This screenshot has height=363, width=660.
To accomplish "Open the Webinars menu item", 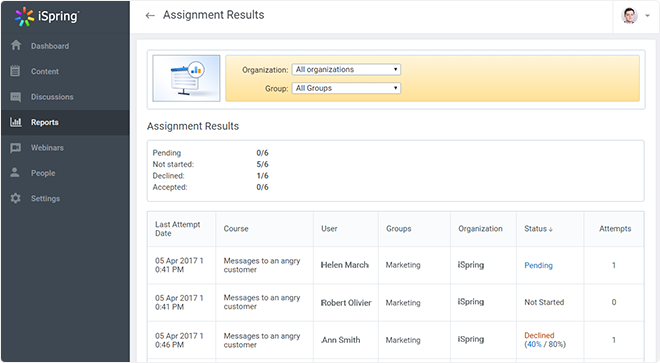I will tap(47, 148).
